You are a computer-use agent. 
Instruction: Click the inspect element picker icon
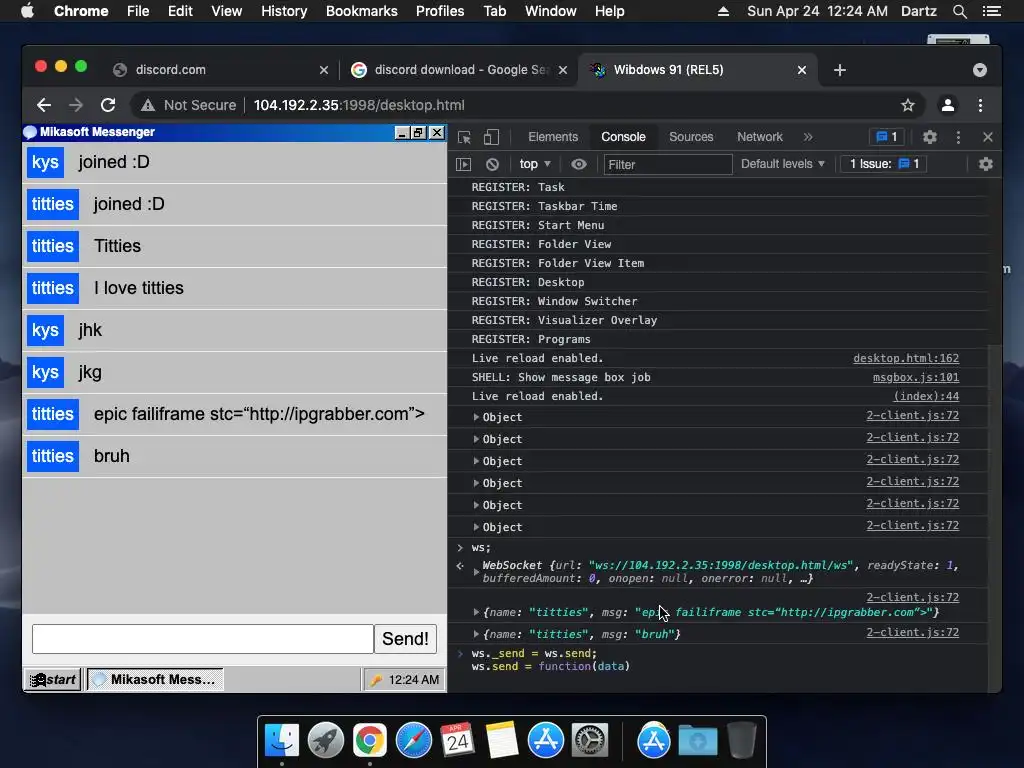[464, 137]
